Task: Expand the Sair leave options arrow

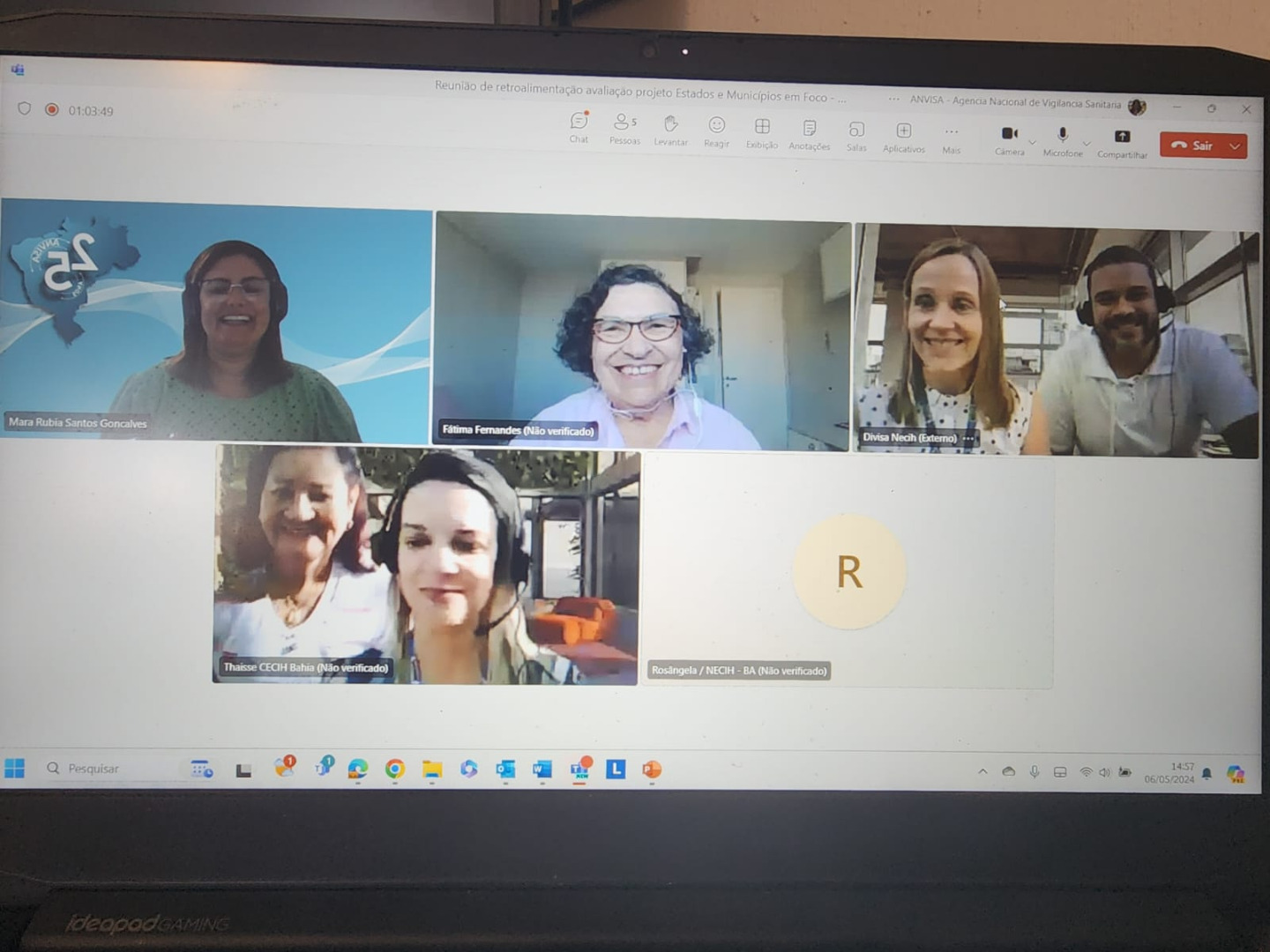Action: (x=1236, y=146)
